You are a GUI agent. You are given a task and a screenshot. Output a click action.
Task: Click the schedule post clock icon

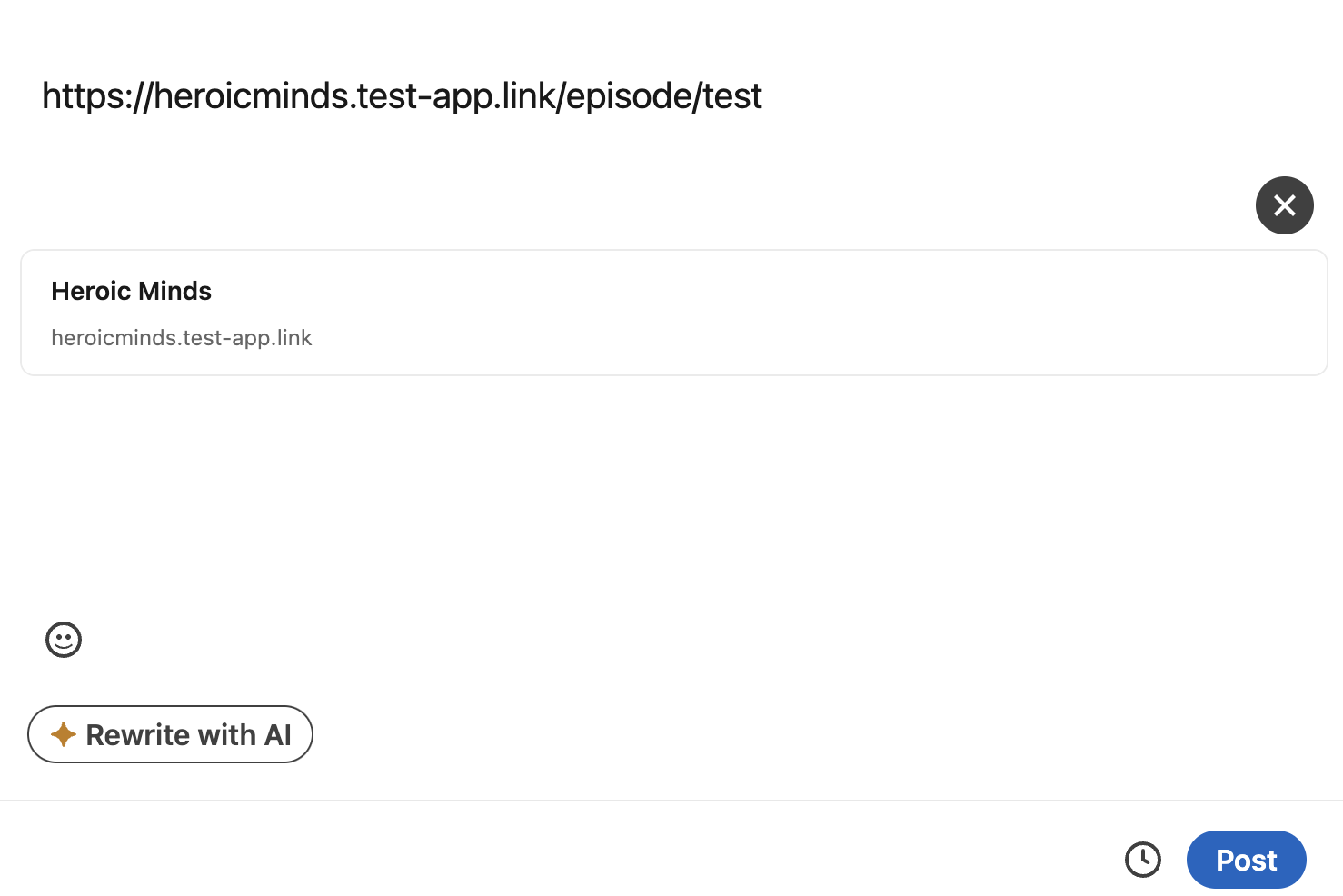click(x=1142, y=860)
